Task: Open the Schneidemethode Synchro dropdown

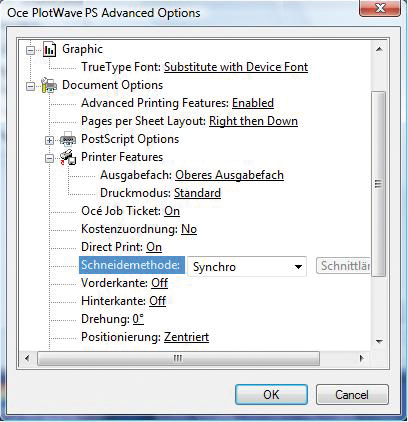Action: (x=247, y=266)
